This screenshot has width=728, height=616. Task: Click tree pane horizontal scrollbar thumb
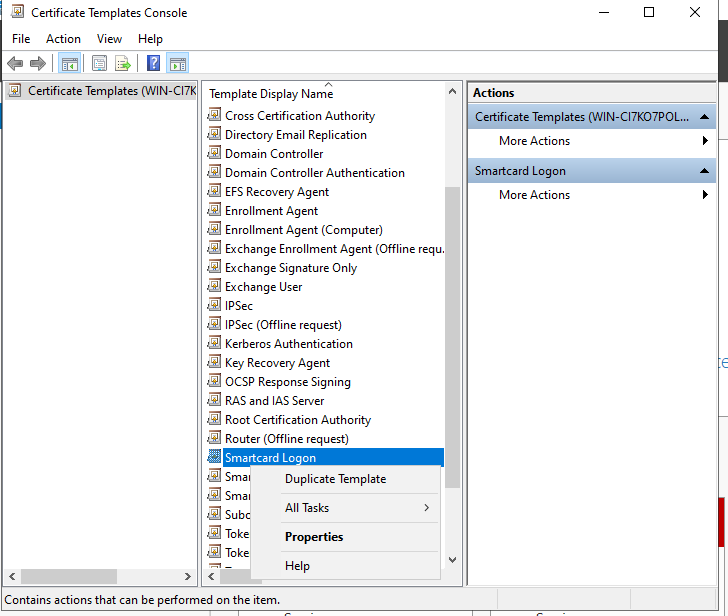[69, 577]
